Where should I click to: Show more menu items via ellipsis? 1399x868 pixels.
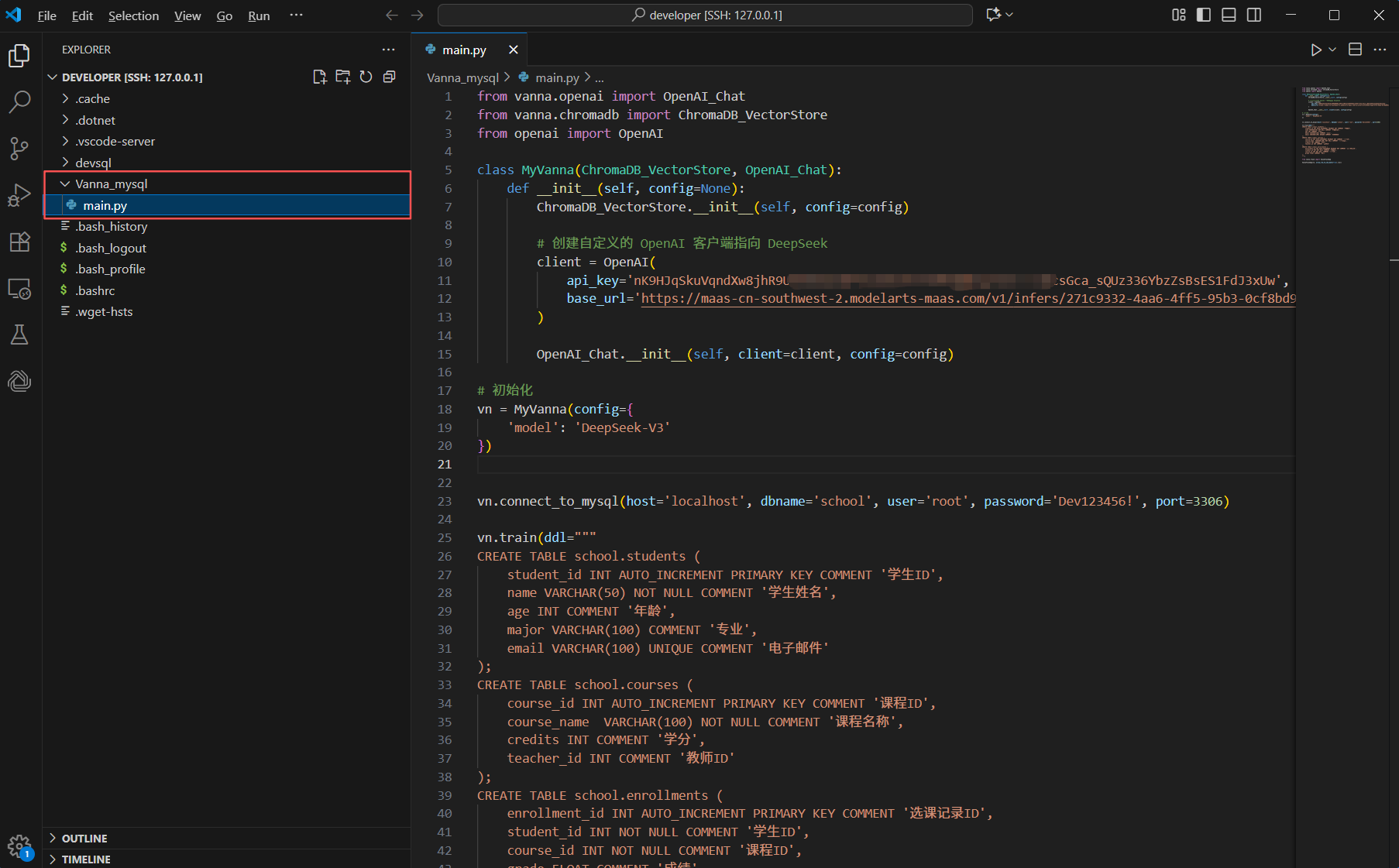pos(296,15)
